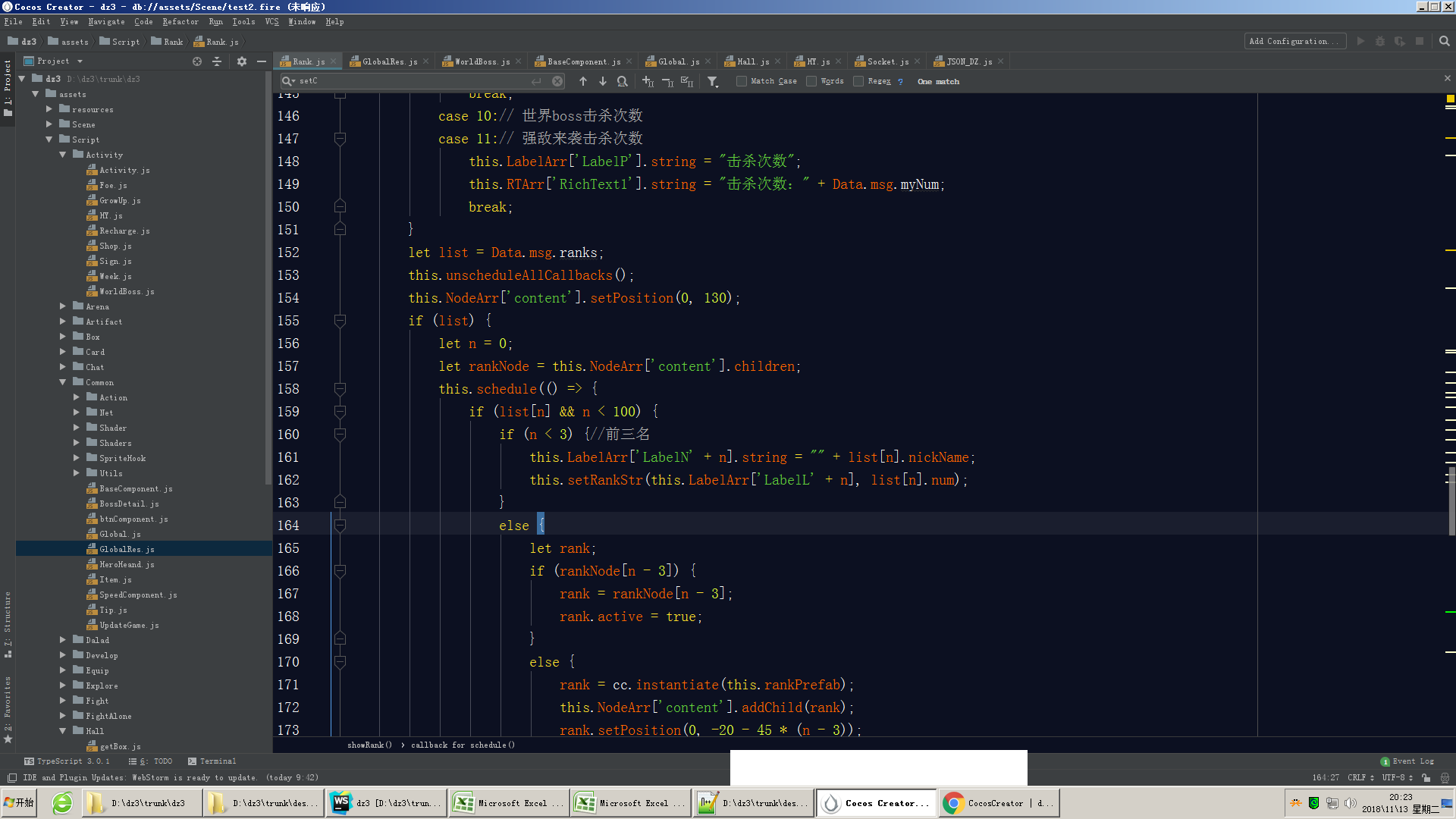Go to previous search occurrence arrow
This screenshot has height=819, width=1456.
(582, 81)
